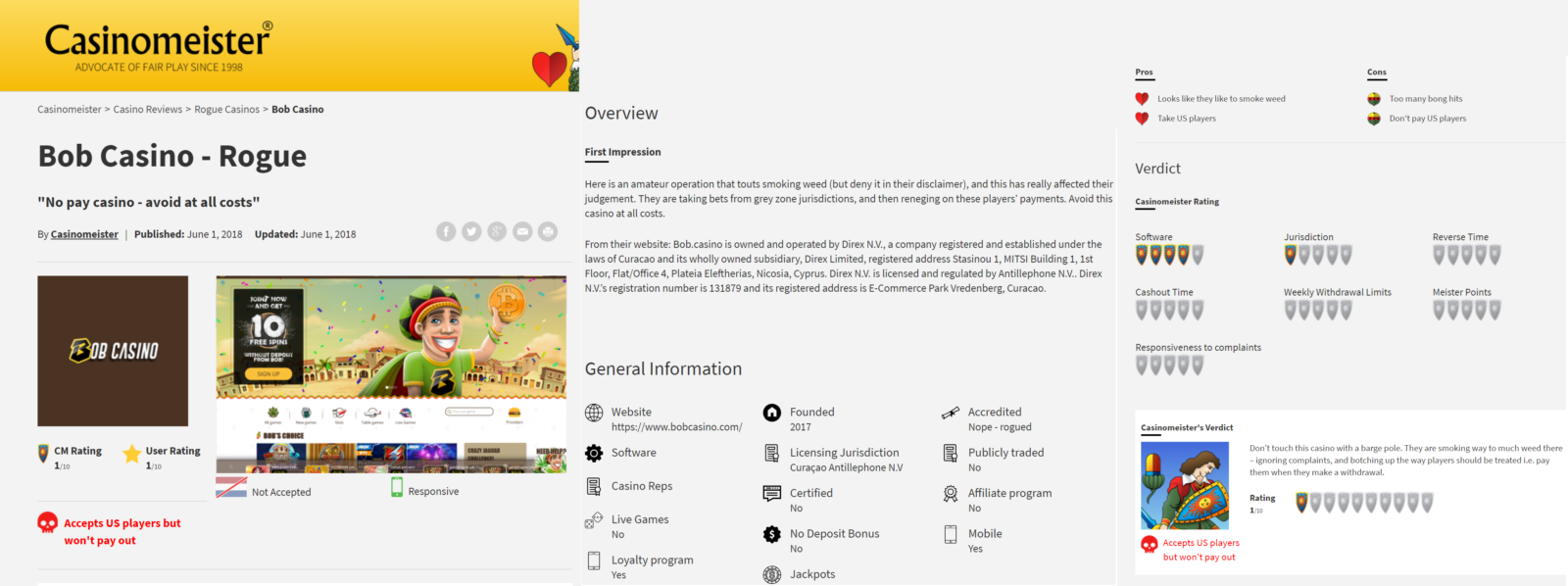This screenshot has height=586, width=1568.
Task: Click the Software gear icon
Action: click(594, 453)
